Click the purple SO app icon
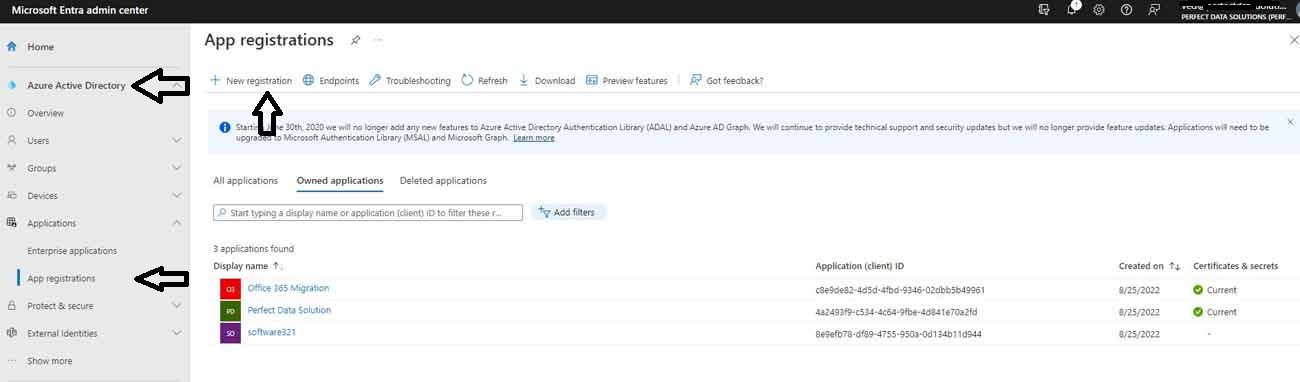The height and width of the screenshot is (382, 1300). [230, 333]
